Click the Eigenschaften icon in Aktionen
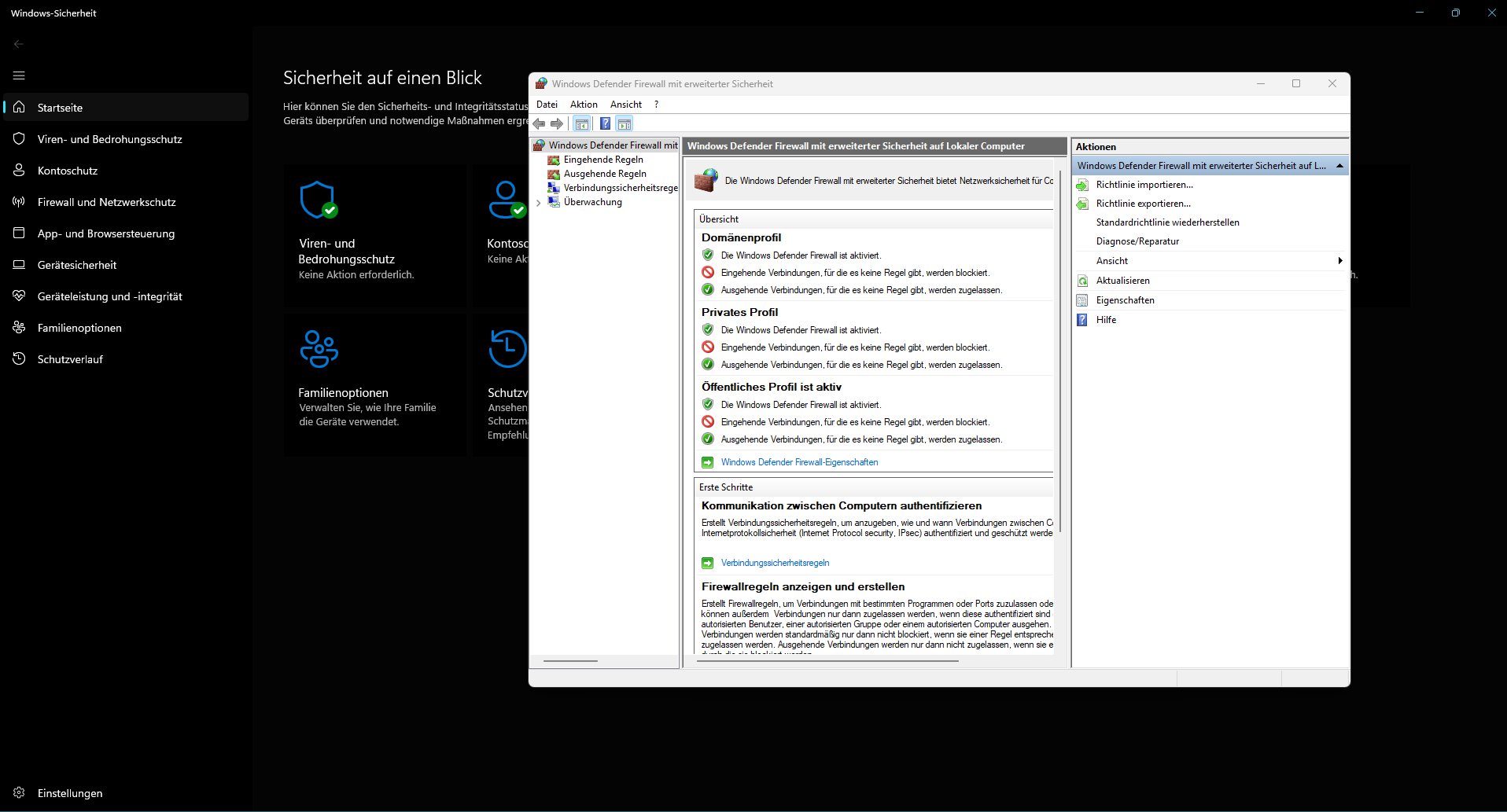 pos(1082,300)
